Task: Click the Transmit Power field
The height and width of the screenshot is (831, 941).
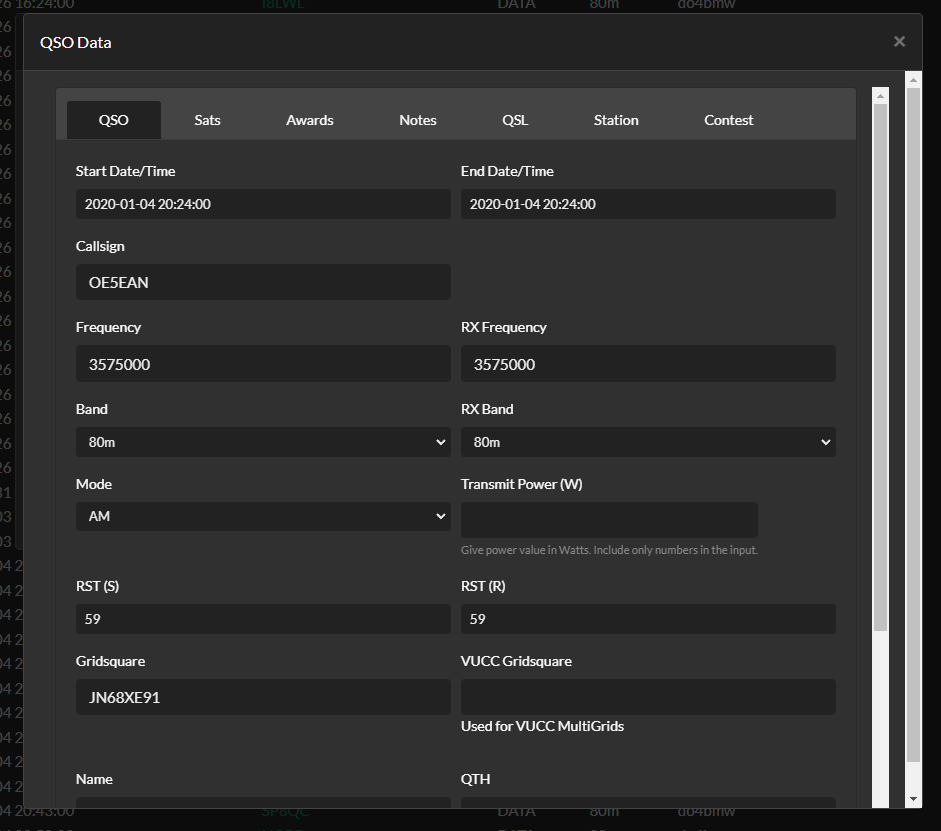Action: (x=608, y=519)
